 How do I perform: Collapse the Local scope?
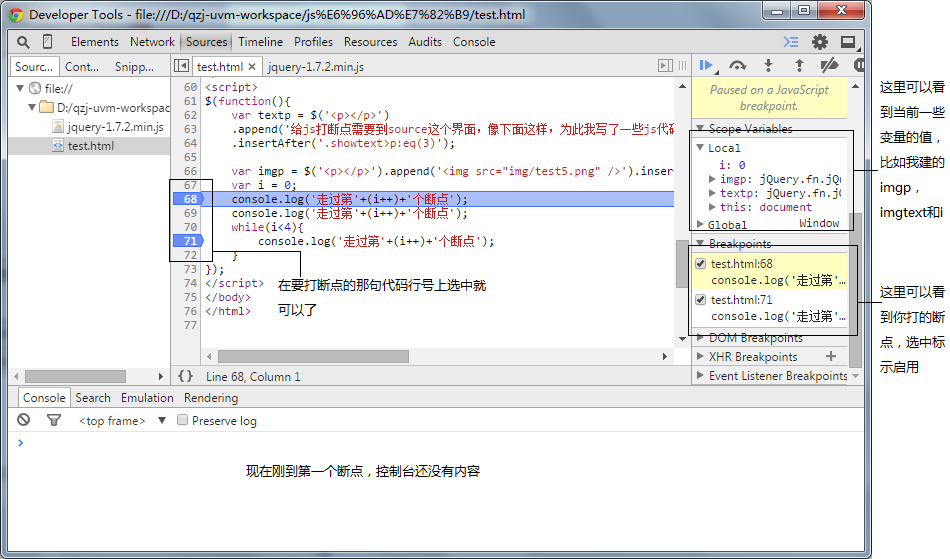click(x=700, y=147)
